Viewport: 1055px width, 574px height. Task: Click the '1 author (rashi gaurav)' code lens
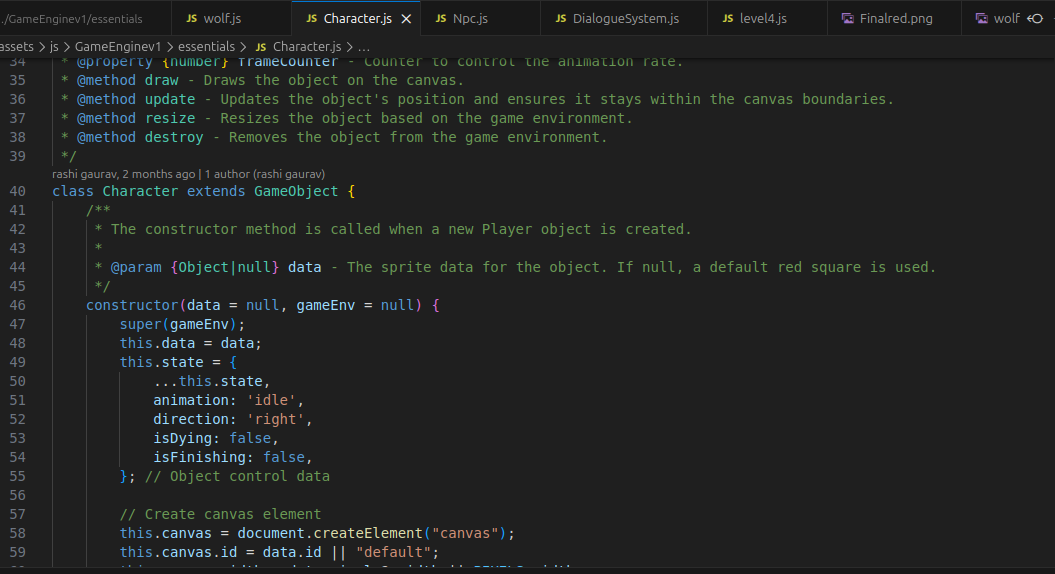tap(264, 174)
